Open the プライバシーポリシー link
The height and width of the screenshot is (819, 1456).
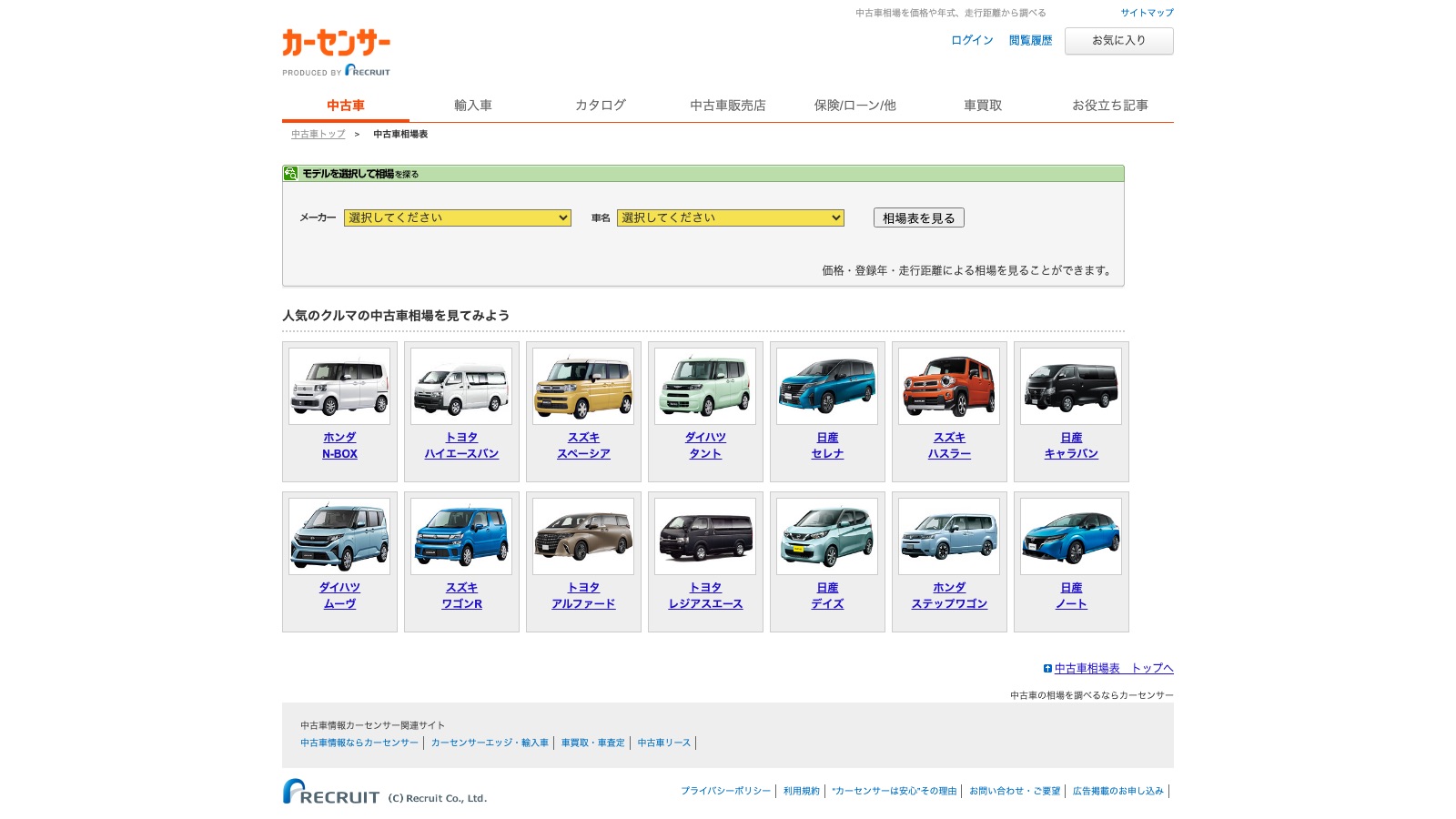tap(725, 792)
